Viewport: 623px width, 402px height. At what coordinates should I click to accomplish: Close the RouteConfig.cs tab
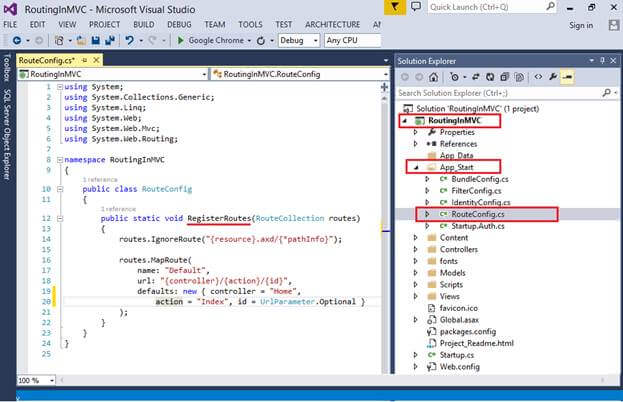pos(96,60)
